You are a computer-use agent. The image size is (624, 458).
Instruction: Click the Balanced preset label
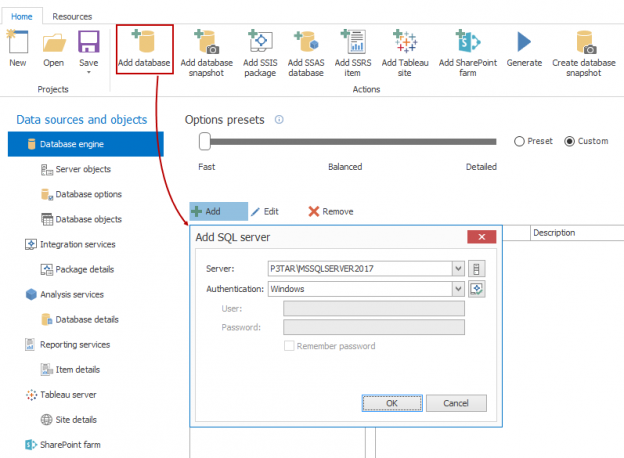[345, 167]
